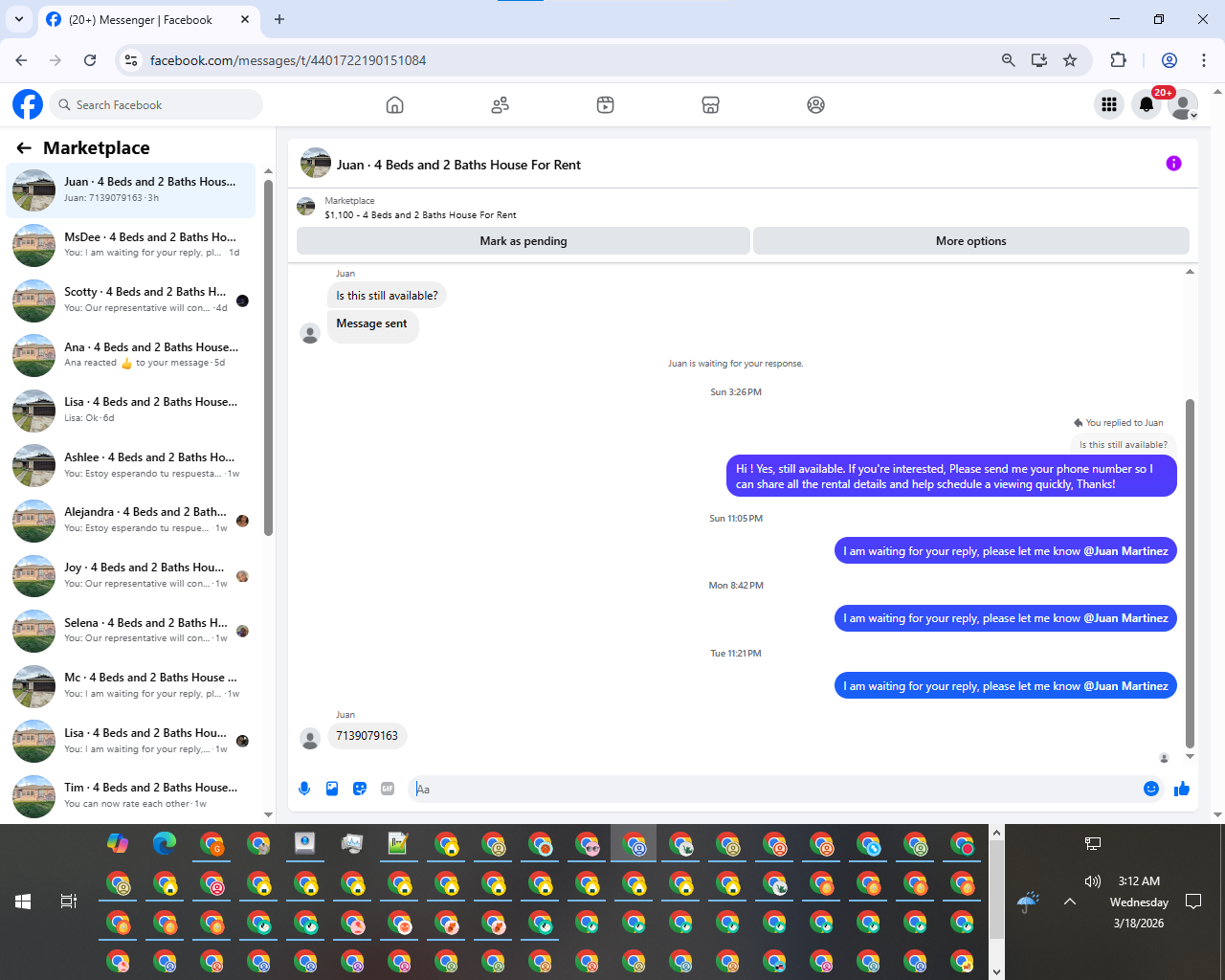Click the address bar URL
The image size is (1225, 980).
(x=288, y=60)
